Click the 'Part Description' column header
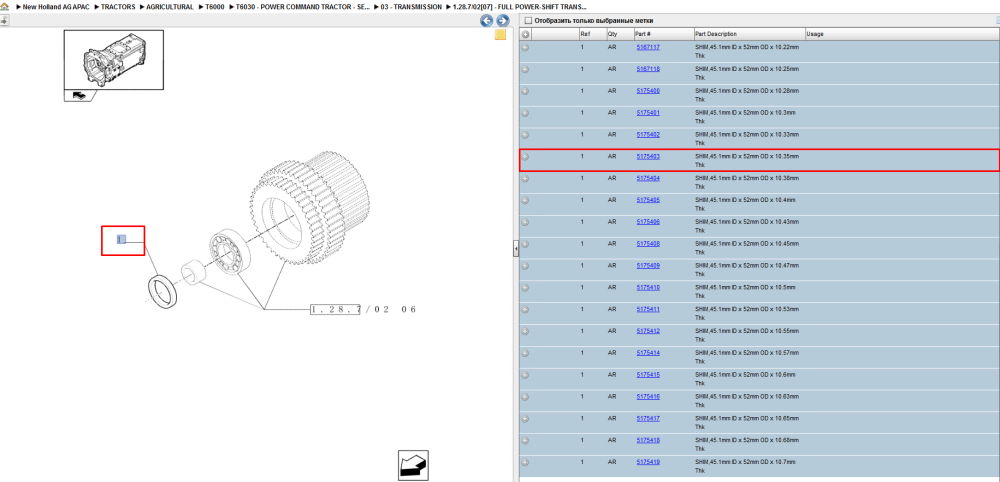This screenshot has height=482, width=1000. (716, 34)
